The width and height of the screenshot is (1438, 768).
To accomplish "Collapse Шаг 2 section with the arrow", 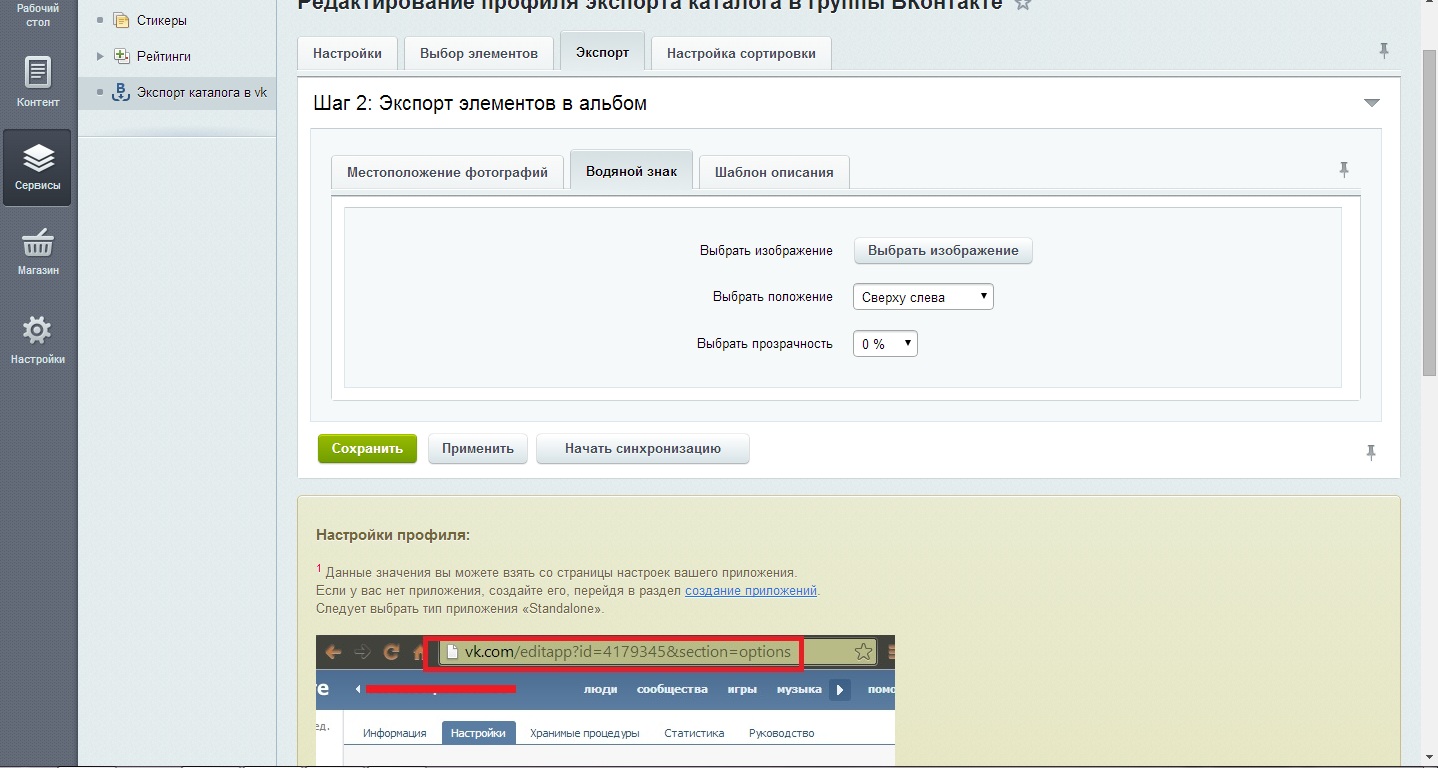I will point(1373,101).
